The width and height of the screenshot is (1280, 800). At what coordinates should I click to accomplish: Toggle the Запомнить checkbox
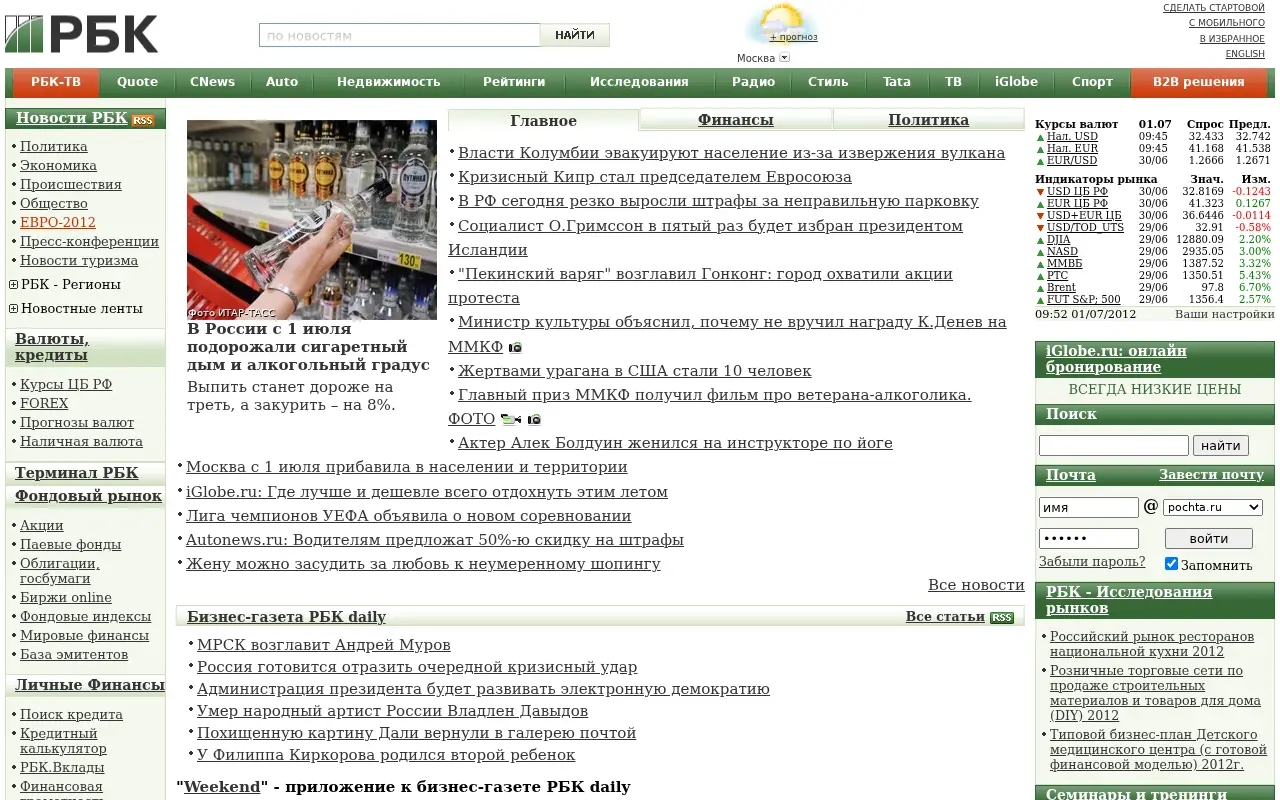[1171, 564]
